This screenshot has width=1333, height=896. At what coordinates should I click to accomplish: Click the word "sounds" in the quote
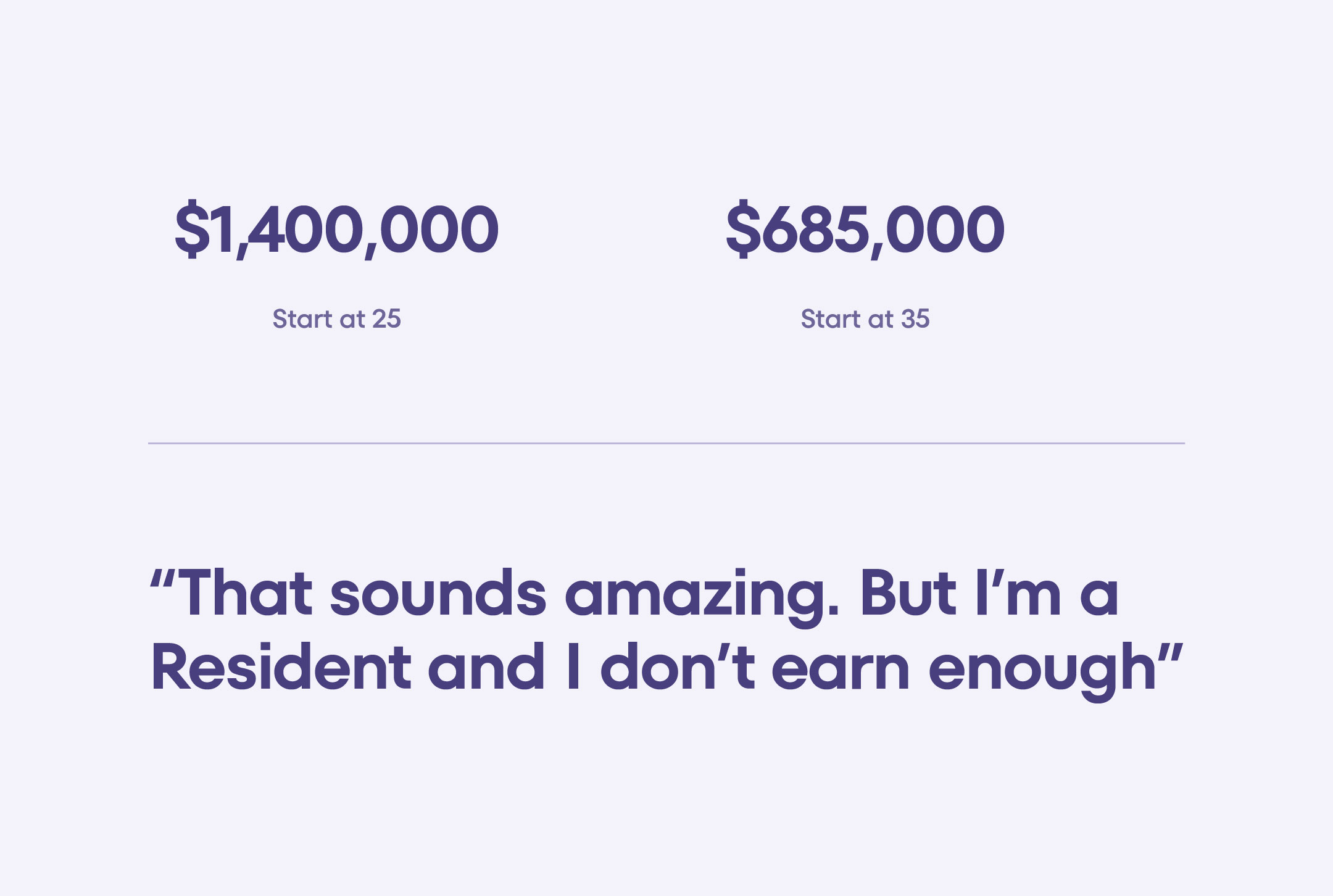pos(438,593)
